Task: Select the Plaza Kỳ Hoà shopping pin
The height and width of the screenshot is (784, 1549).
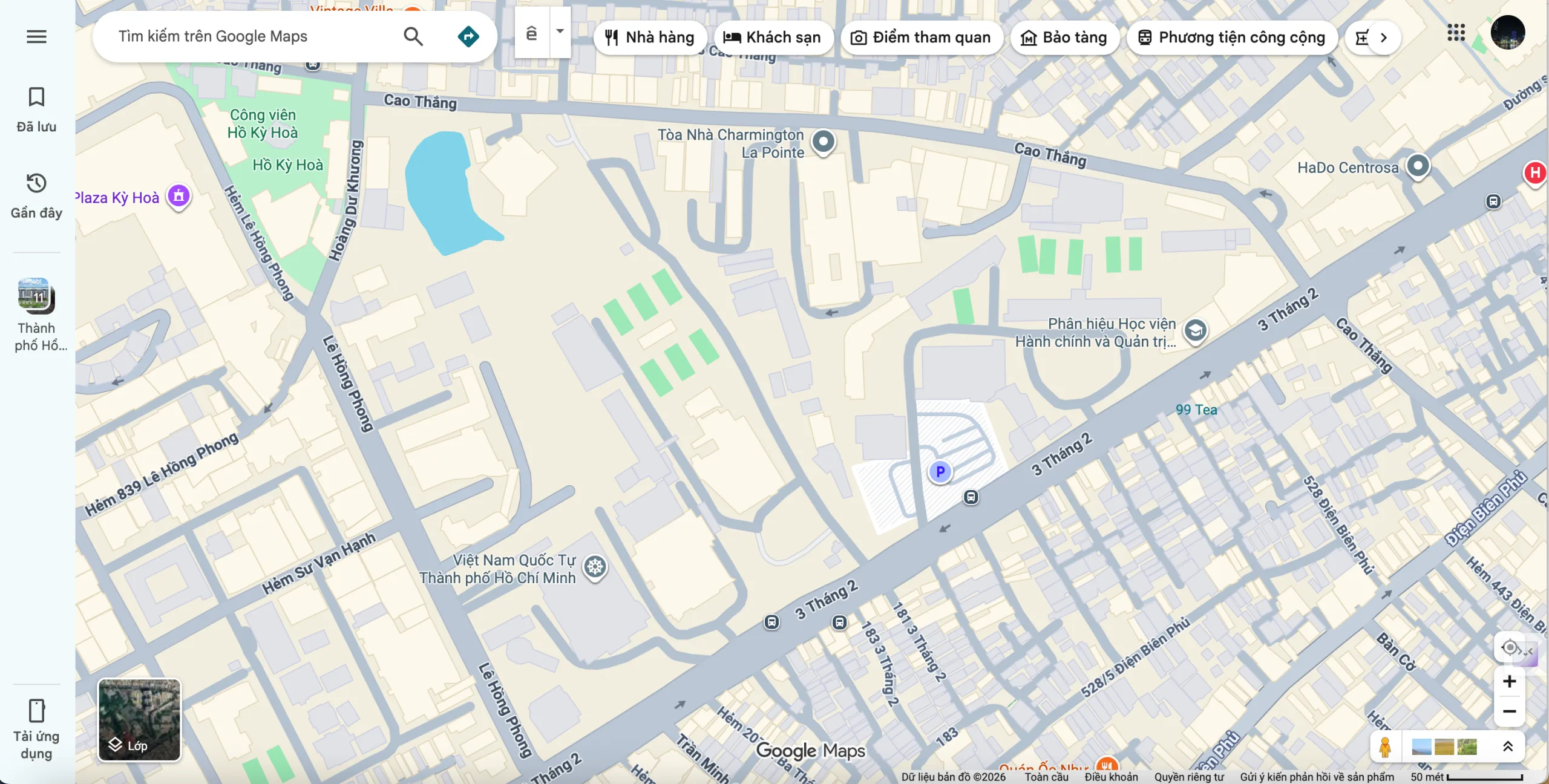Action: (x=178, y=197)
